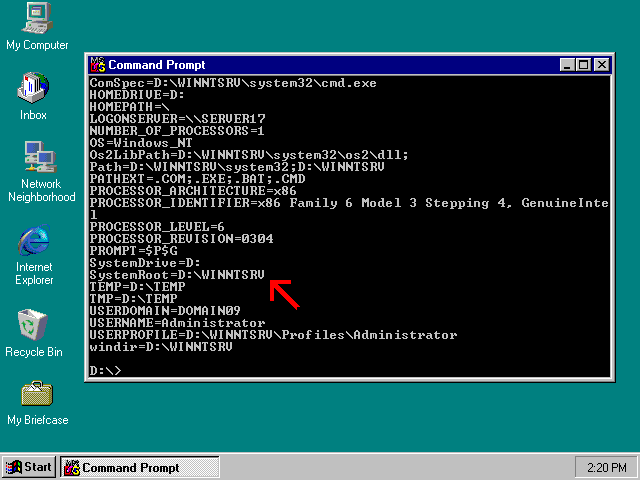Open the Command Prompt title bar system icon
Viewport: 640px width, 480px height.
pyautogui.click(x=98, y=64)
